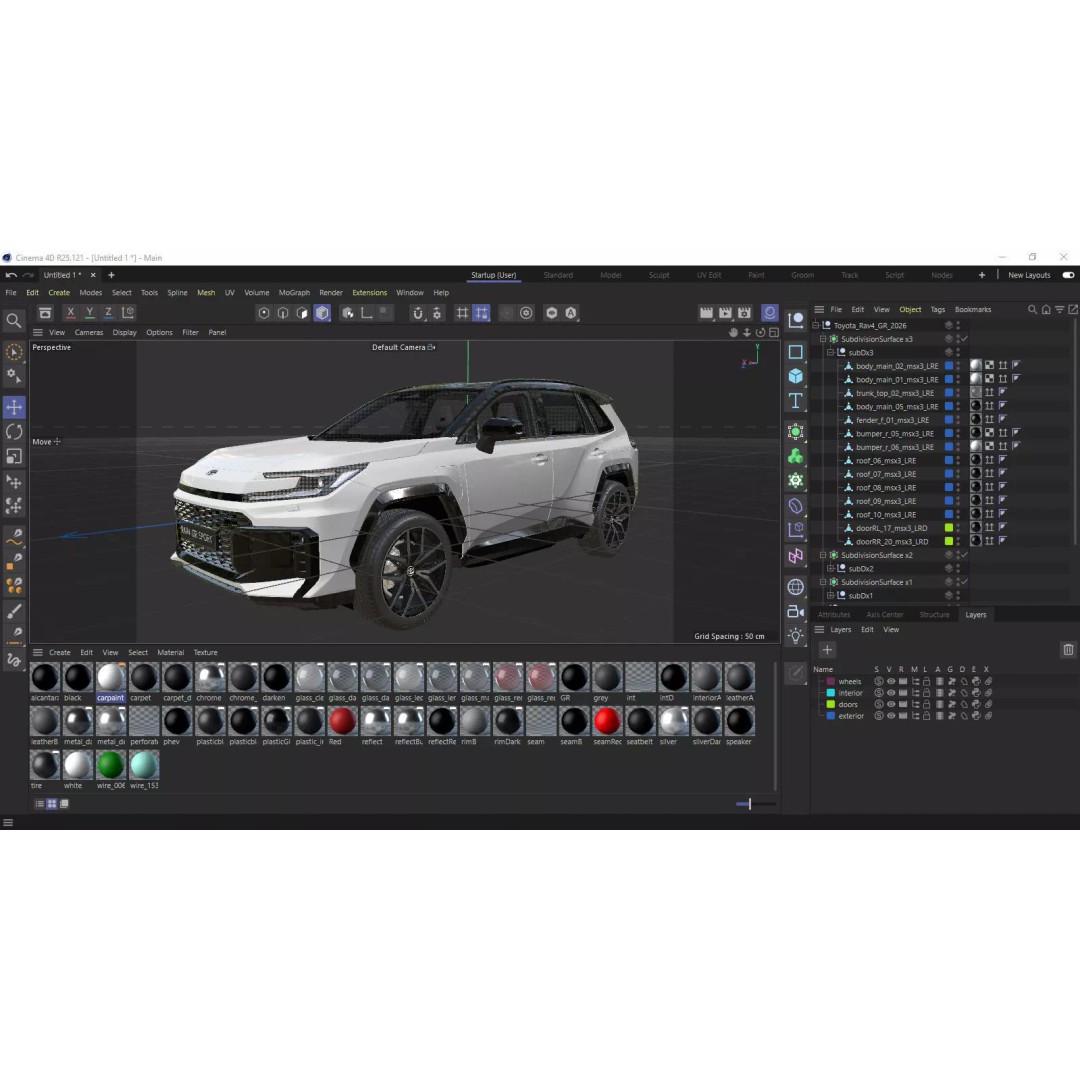Open the viewport Cameras menu
Screen dimensions: 1080x1080
pos(89,332)
